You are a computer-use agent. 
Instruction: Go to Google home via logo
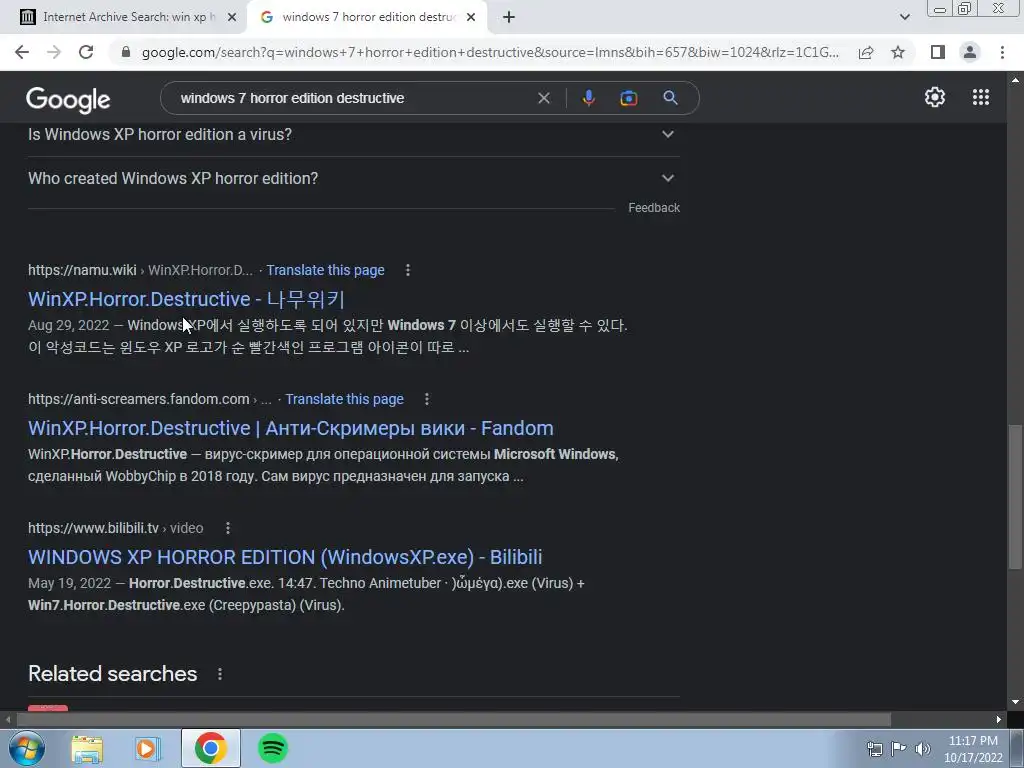pyautogui.click(x=68, y=99)
